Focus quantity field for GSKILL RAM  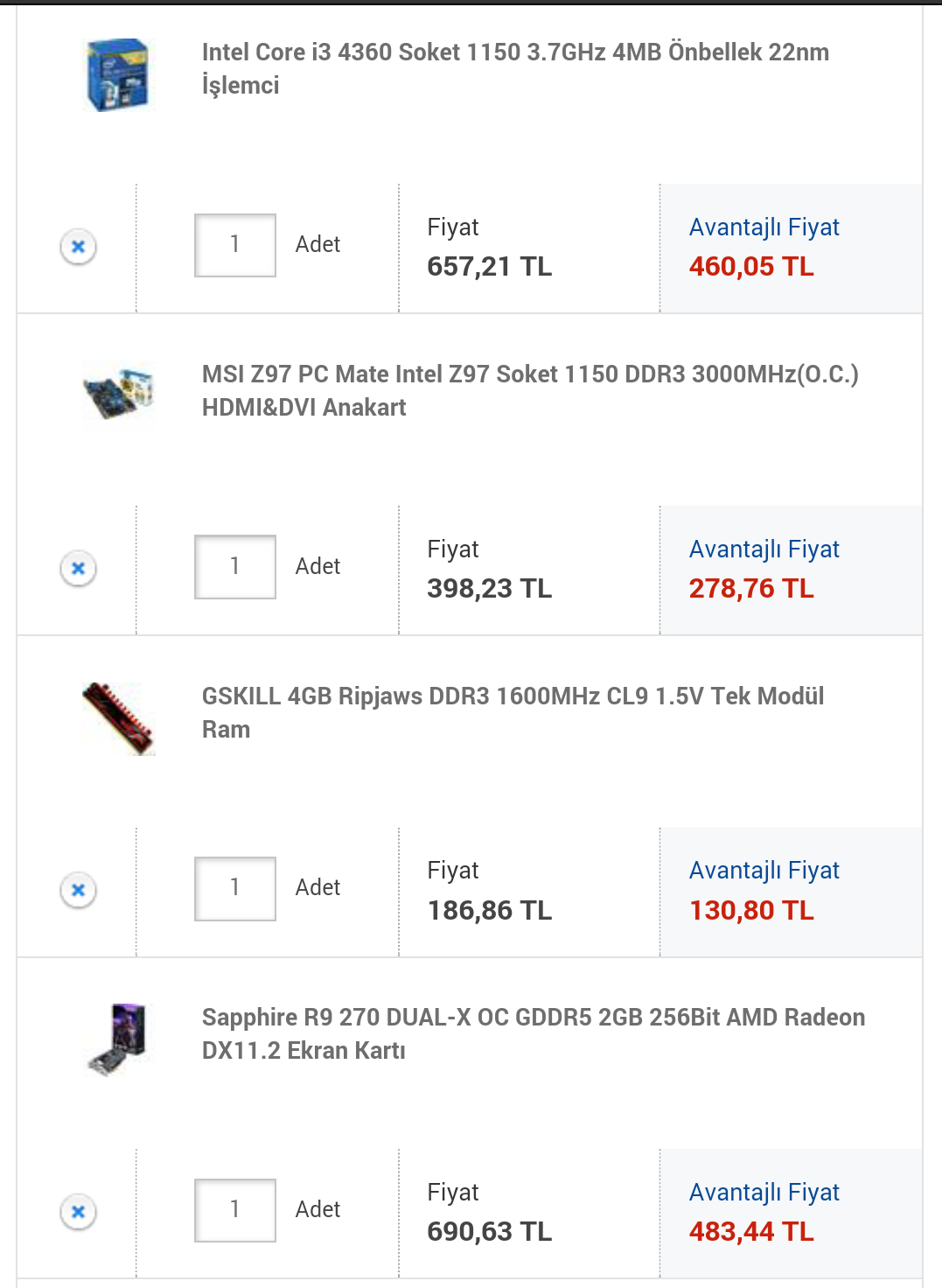234,888
